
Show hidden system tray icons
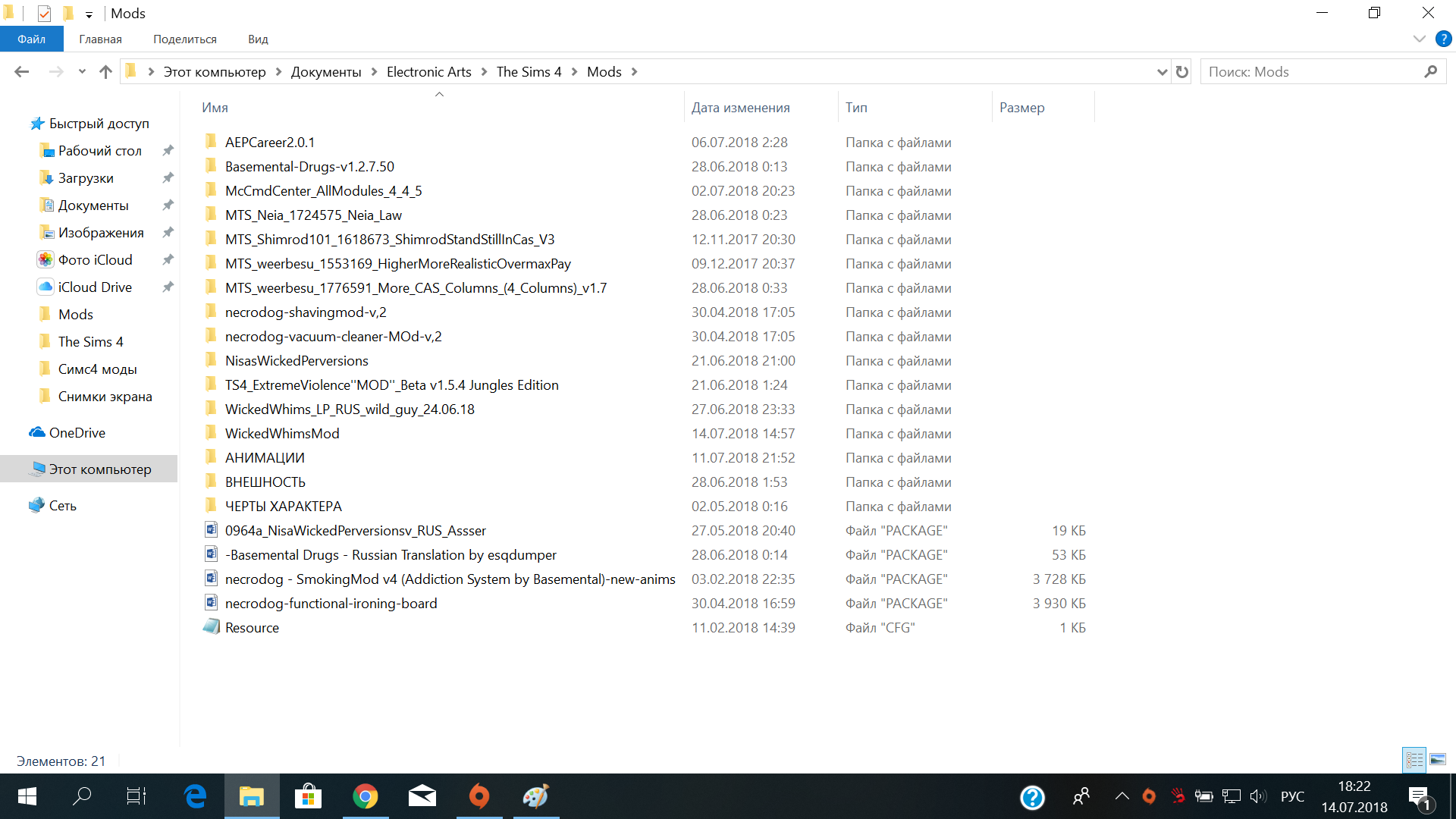[x=1122, y=796]
